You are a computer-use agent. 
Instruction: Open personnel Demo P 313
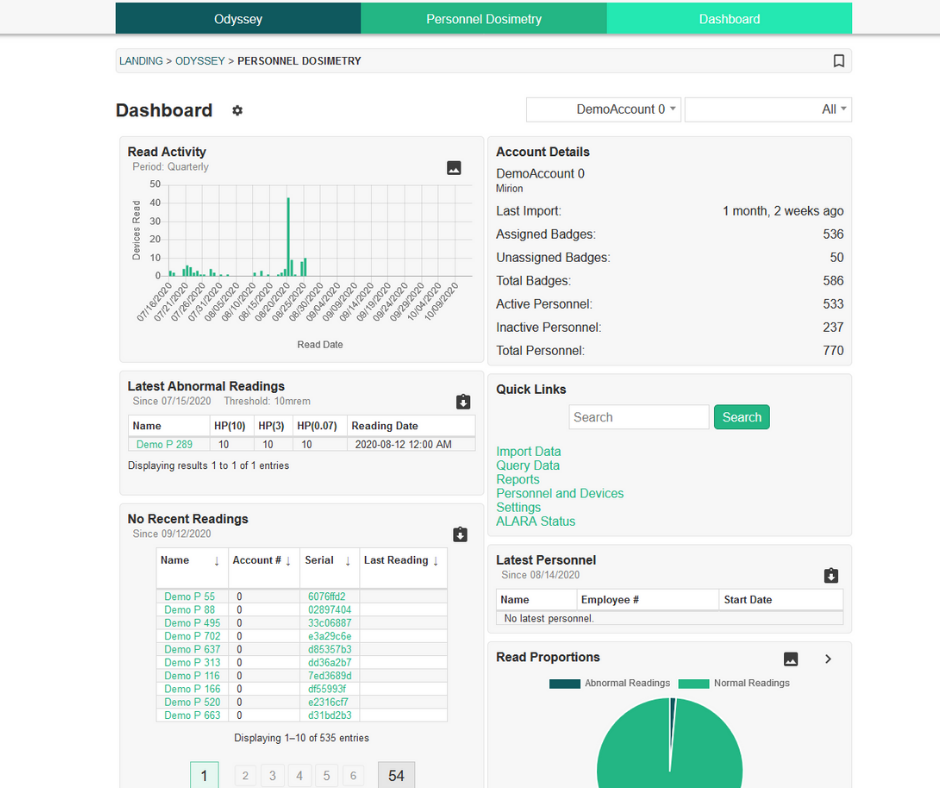[192, 663]
